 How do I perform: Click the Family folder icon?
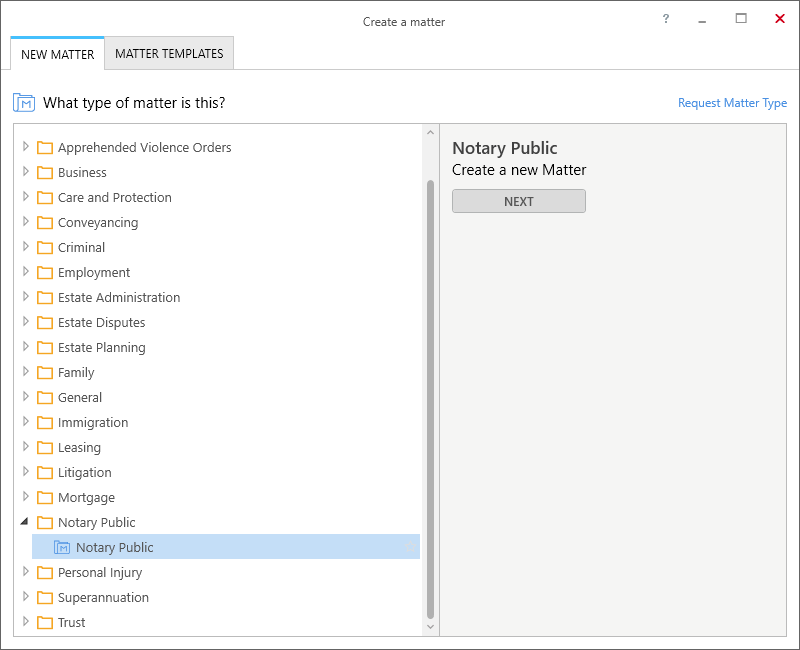click(45, 373)
